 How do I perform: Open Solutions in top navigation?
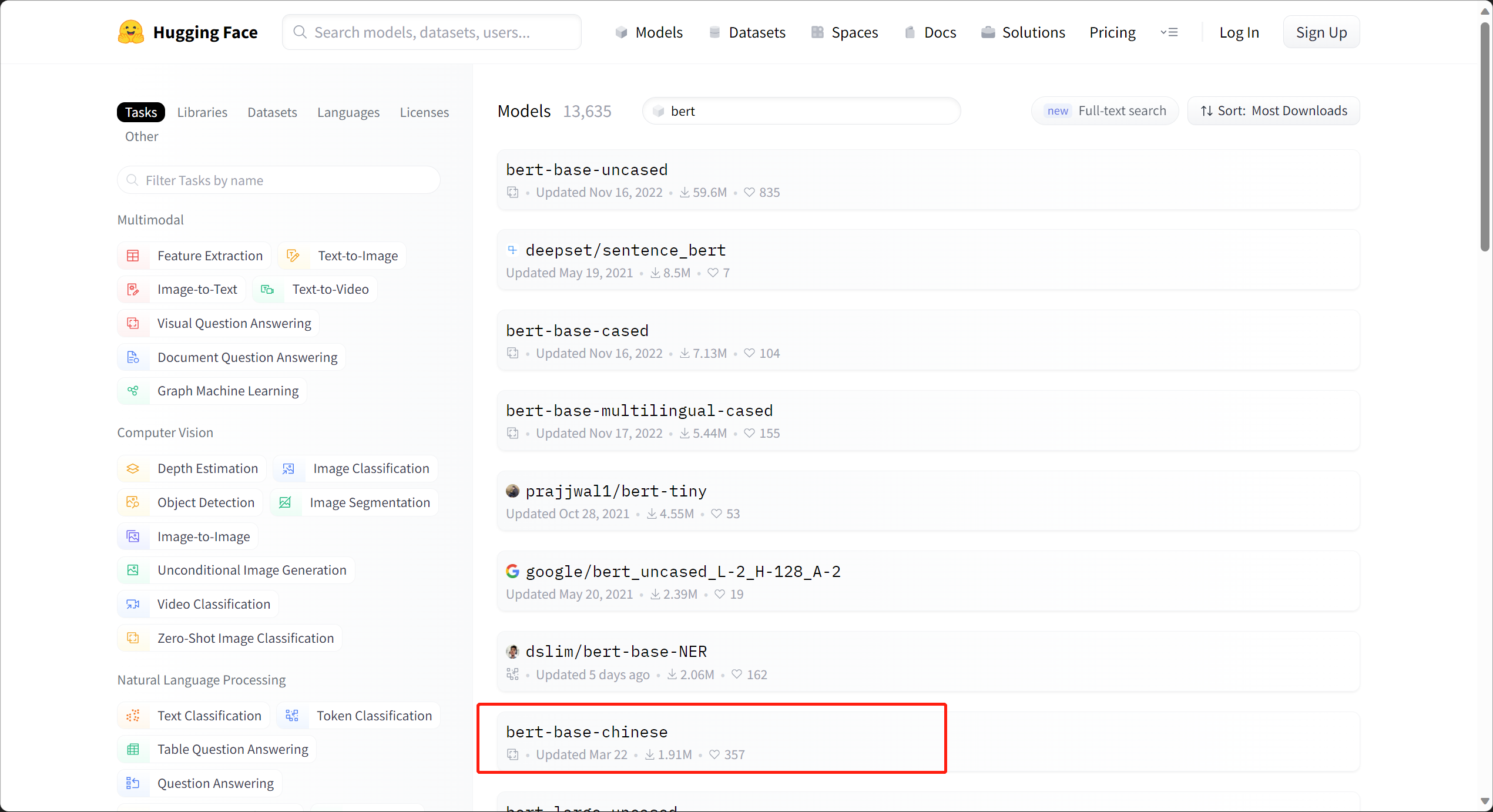pos(1023,32)
